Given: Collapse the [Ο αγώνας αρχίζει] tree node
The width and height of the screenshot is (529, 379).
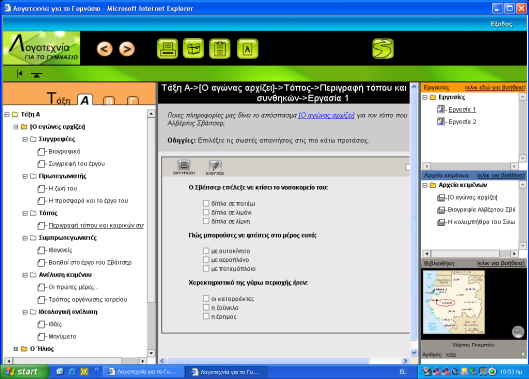Looking at the screenshot, I should [16, 127].
